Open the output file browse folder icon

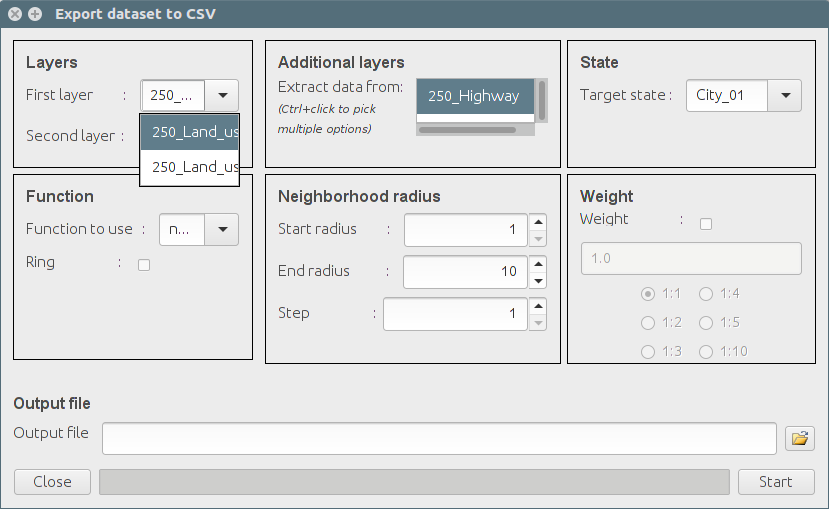click(799, 438)
